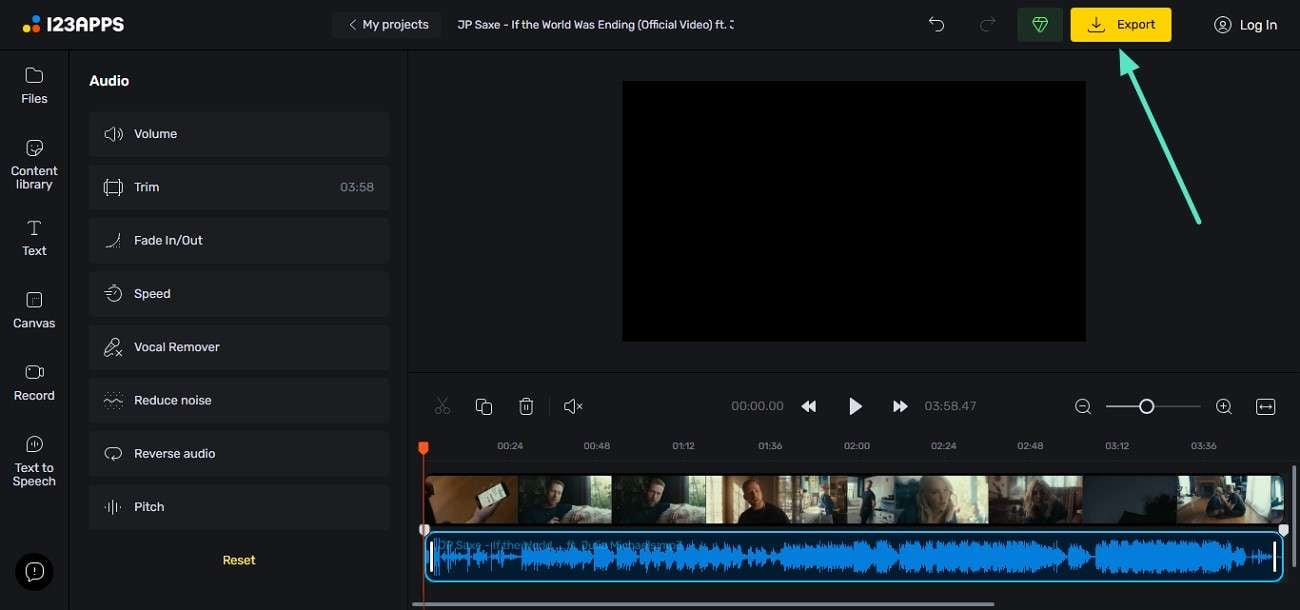Open the Canvas settings panel
This screenshot has width=1300, height=610.
click(34, 310)
